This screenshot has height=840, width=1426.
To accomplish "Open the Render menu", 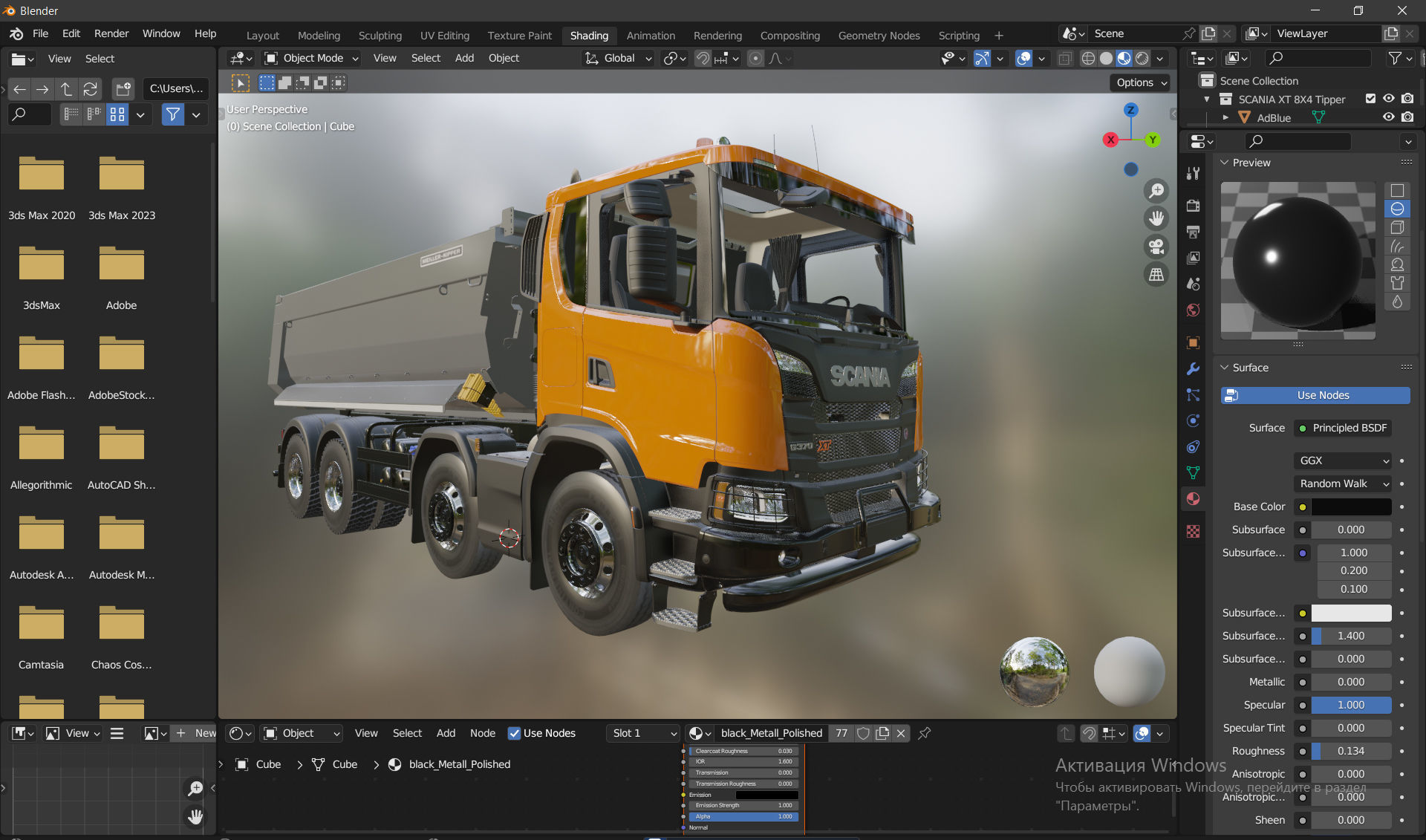I will pos(111,33).
